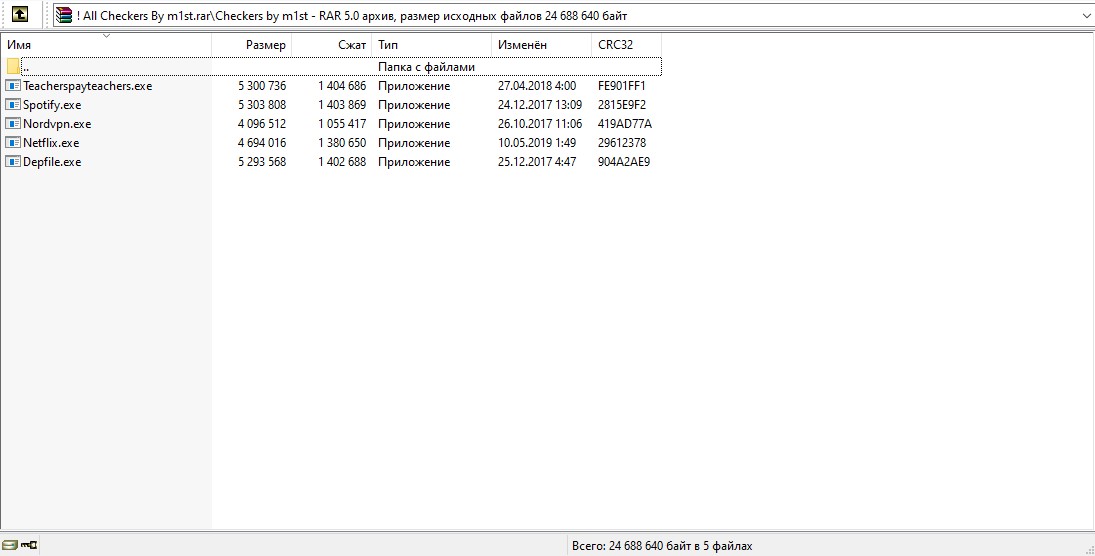Click the drive icon in status bar
This screenshot has height=556, width=1095.
point(10,545)
